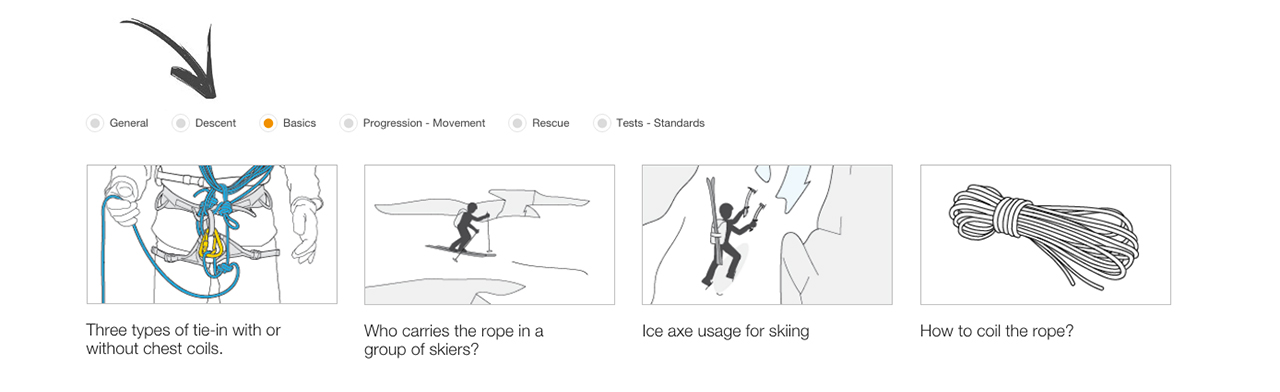Click the Rescue filter label text
Screen dimensions: 1280x392
pos(551,123)
